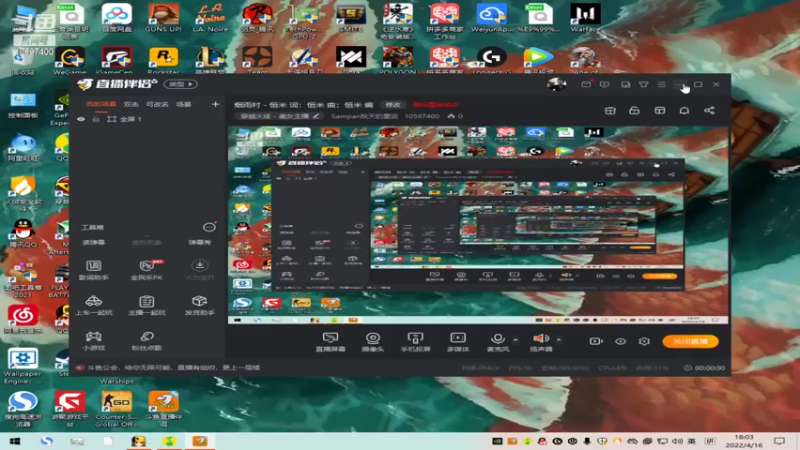Image resolution: width=800 pixels, height=450 pixels.
Task: Add the 摄像头 camera source
Action: 373,342
